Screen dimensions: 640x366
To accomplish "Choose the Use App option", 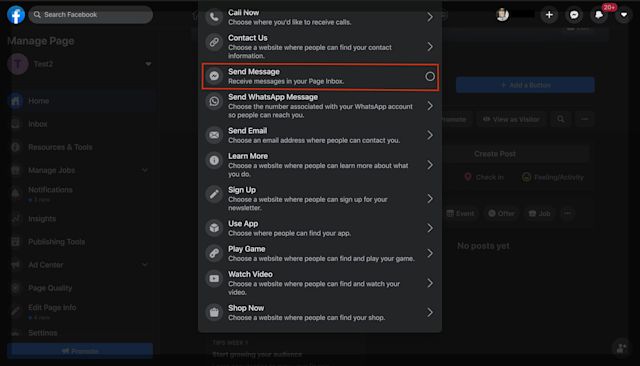I will pos(320,228).
